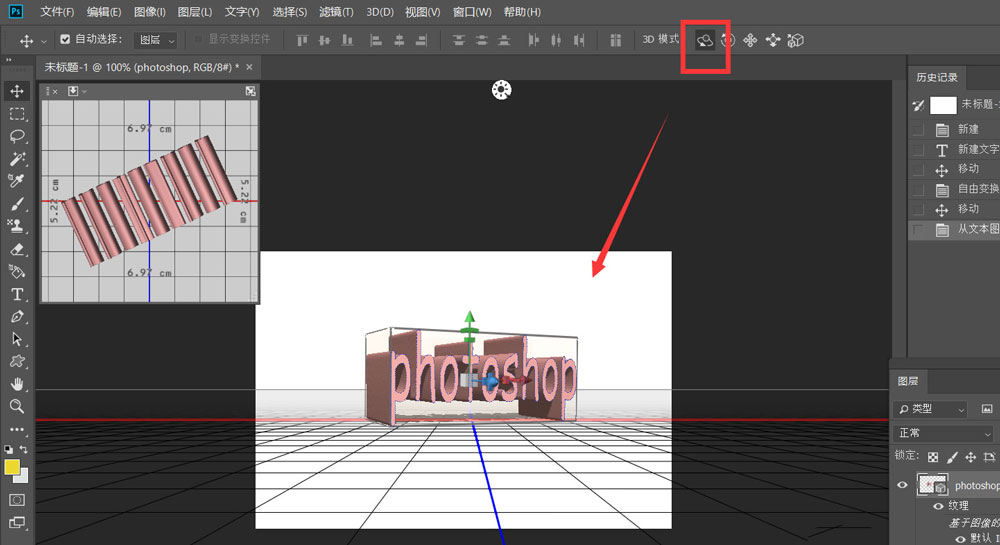Switch to the 历史记录 panel tab

click(937, 77)
